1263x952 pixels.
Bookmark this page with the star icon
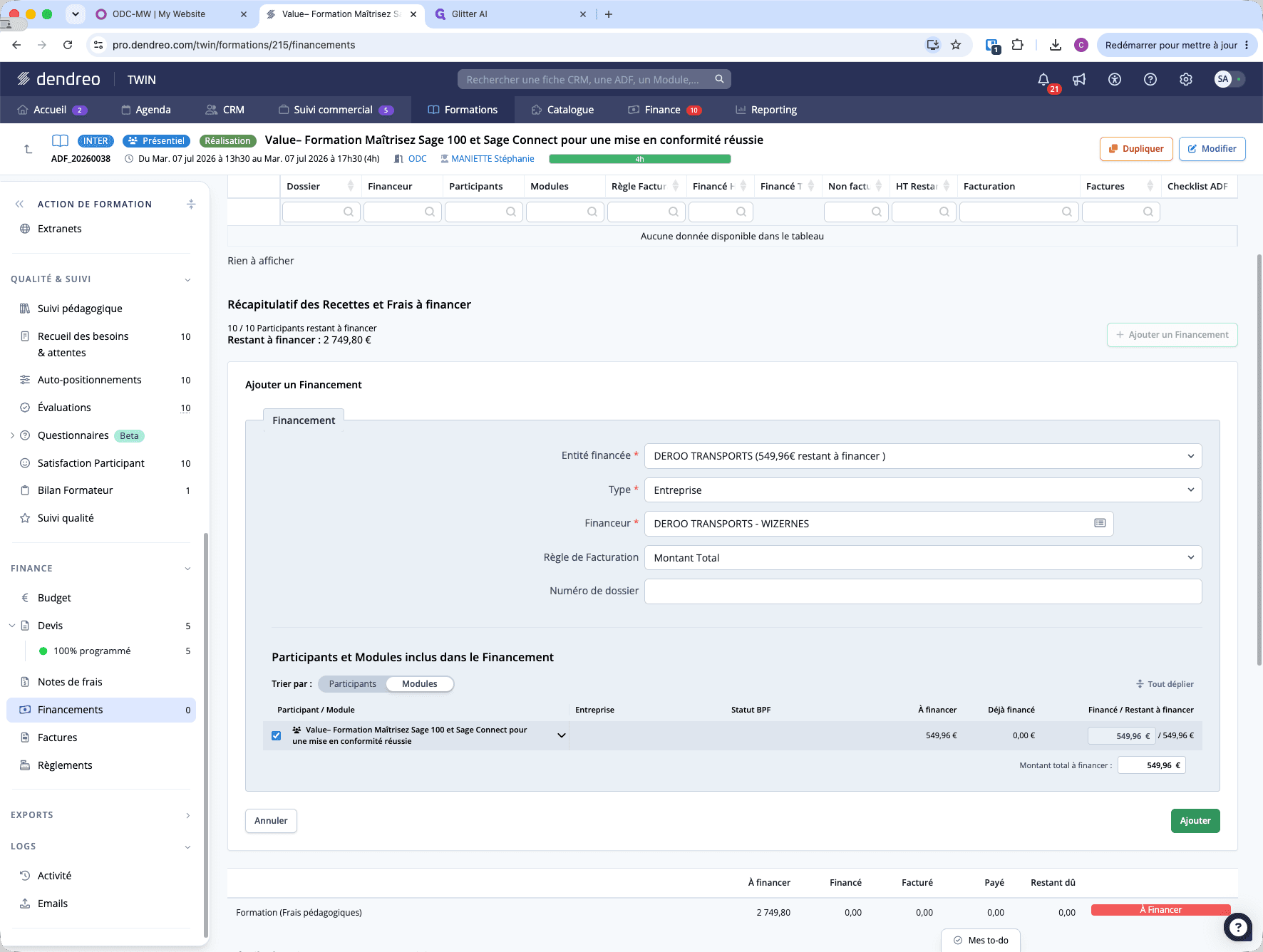click(956, 45)
